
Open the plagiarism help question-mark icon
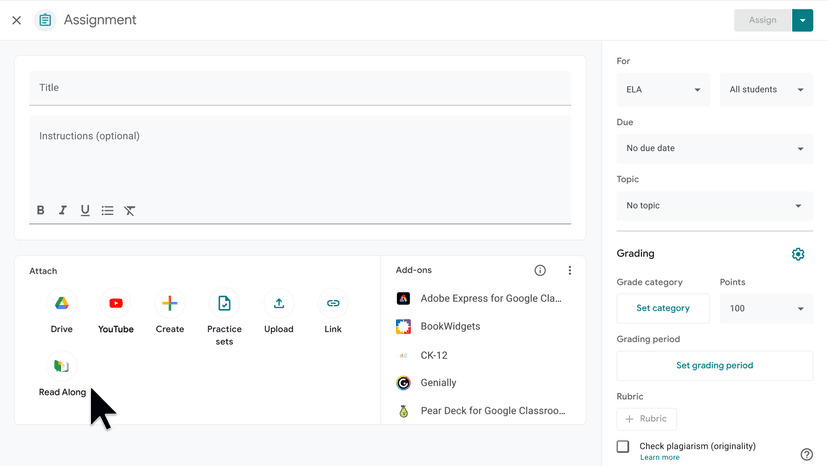(x=806, y=454)
